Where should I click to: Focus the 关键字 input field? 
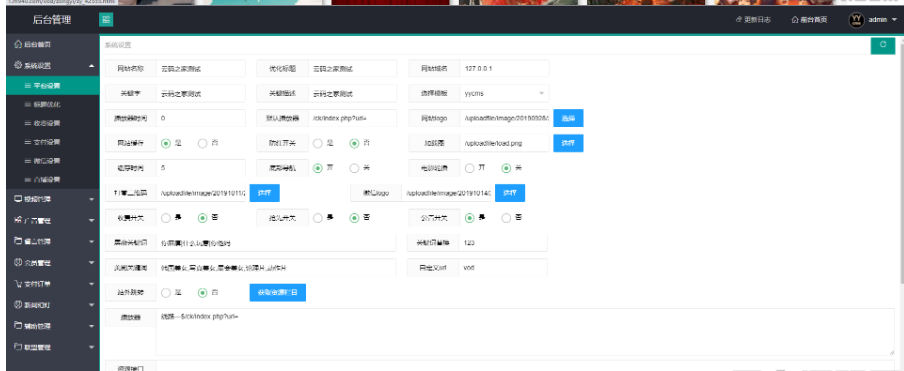(x=201, y=93)
